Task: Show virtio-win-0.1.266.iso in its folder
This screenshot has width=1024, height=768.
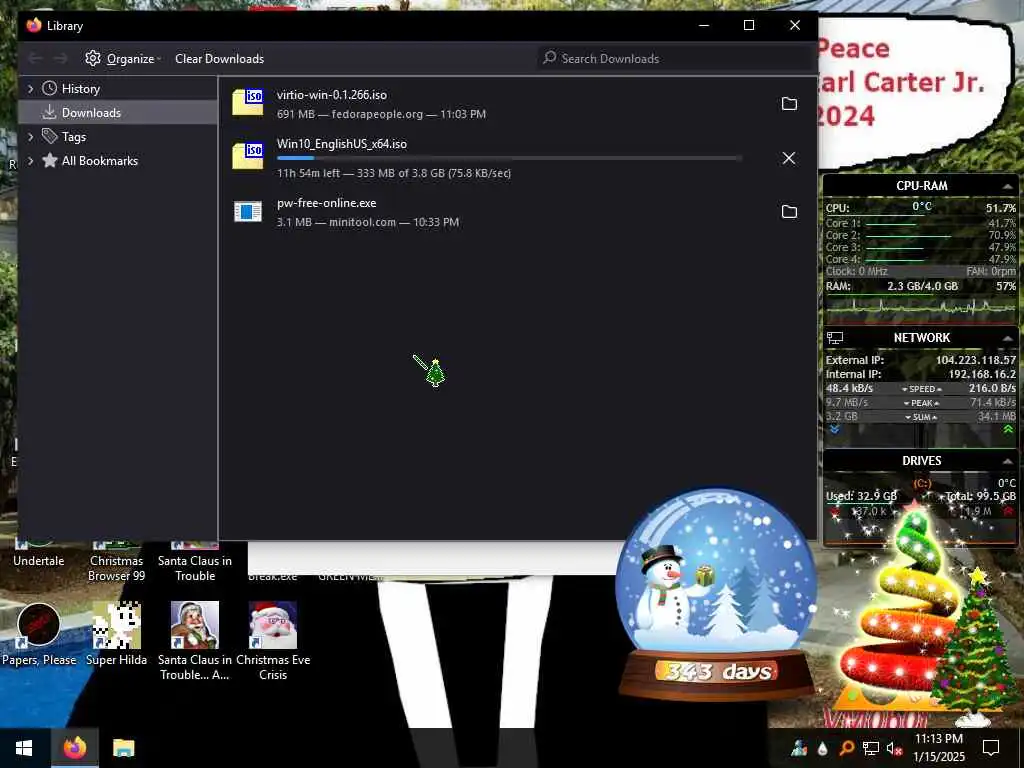Action: 789,104
